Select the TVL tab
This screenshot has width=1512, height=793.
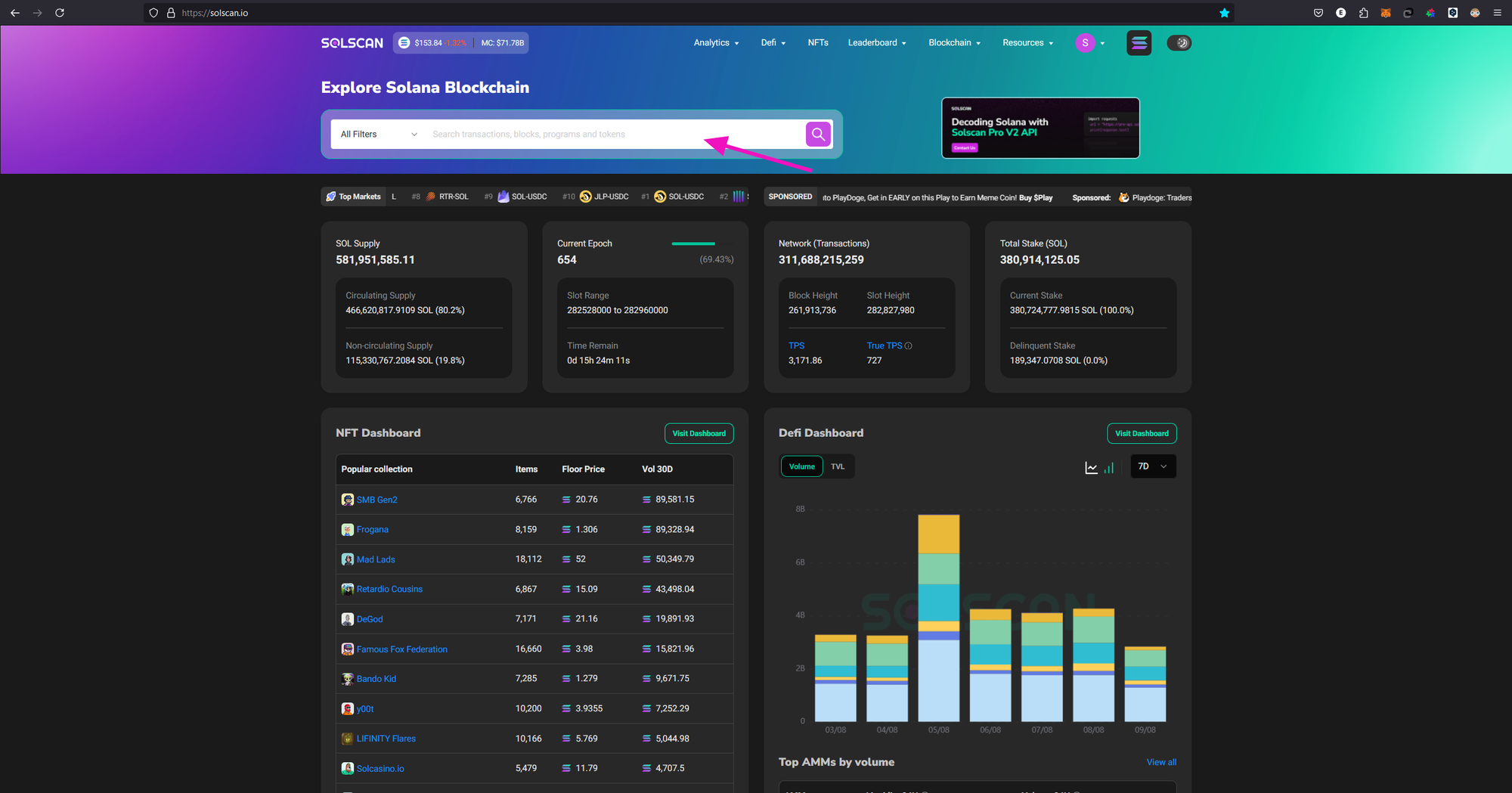coord(838,466)
